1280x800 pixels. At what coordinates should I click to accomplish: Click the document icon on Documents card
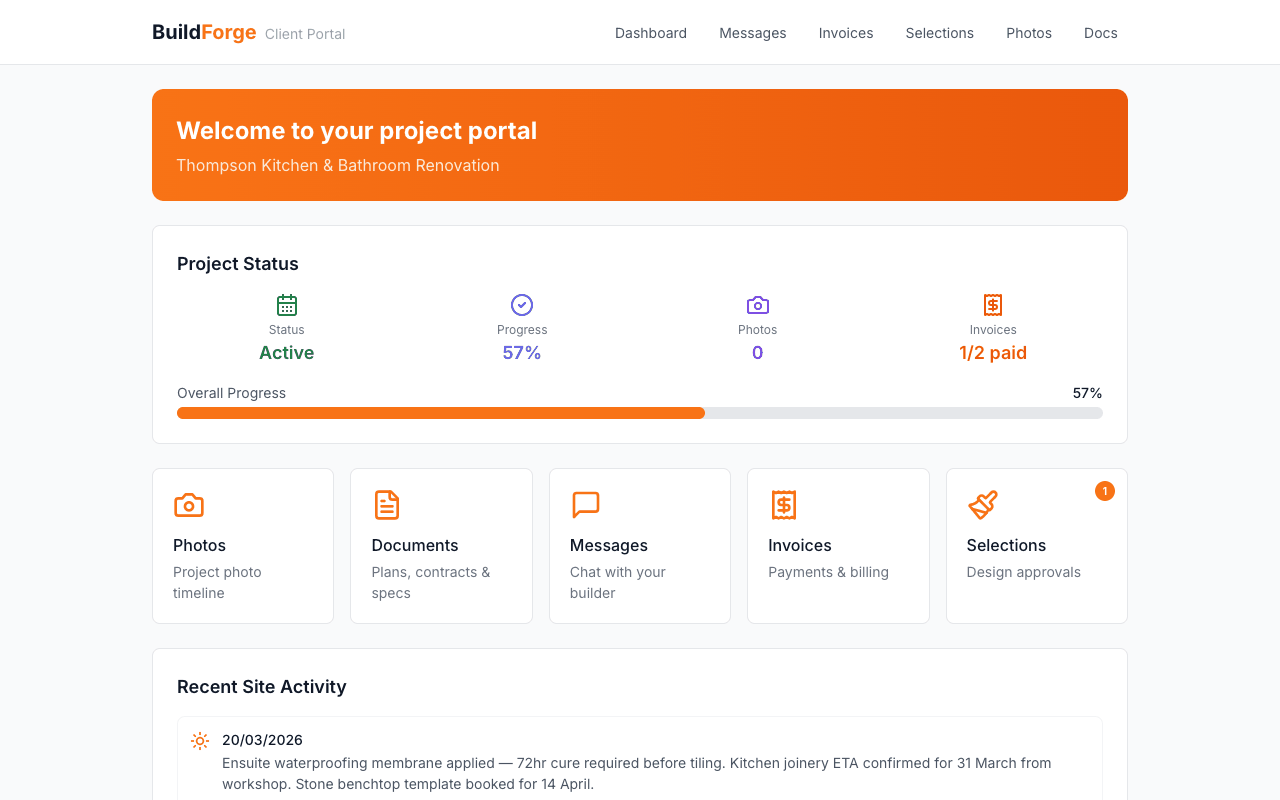point(386,505)
